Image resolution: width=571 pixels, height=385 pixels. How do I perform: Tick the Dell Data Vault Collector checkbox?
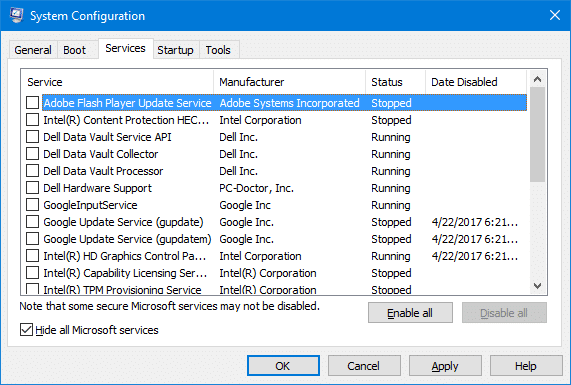coord(32,154)
